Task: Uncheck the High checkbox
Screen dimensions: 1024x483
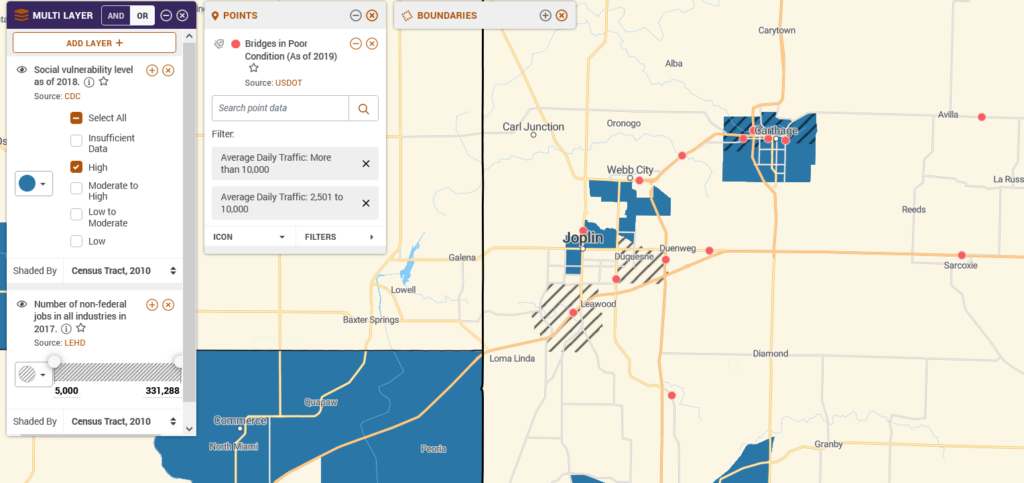Action: pos(76,166)
